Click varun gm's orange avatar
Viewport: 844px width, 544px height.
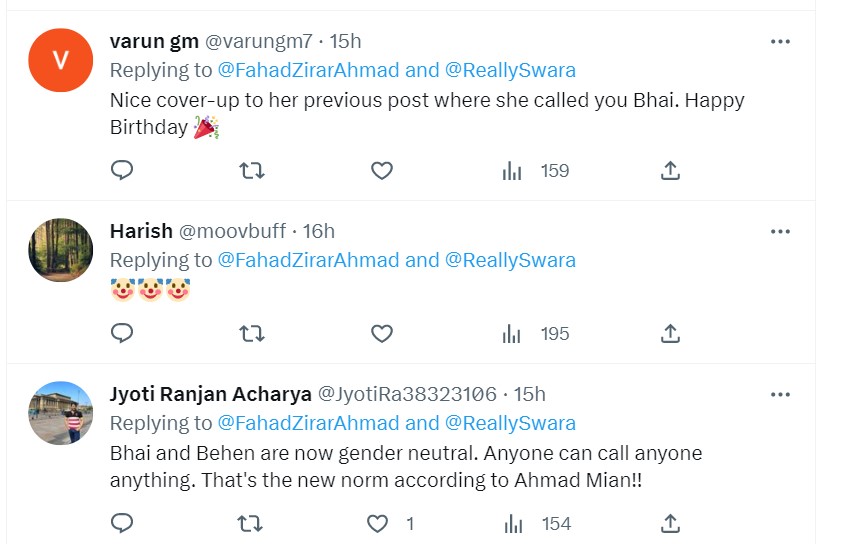point(61,60)
